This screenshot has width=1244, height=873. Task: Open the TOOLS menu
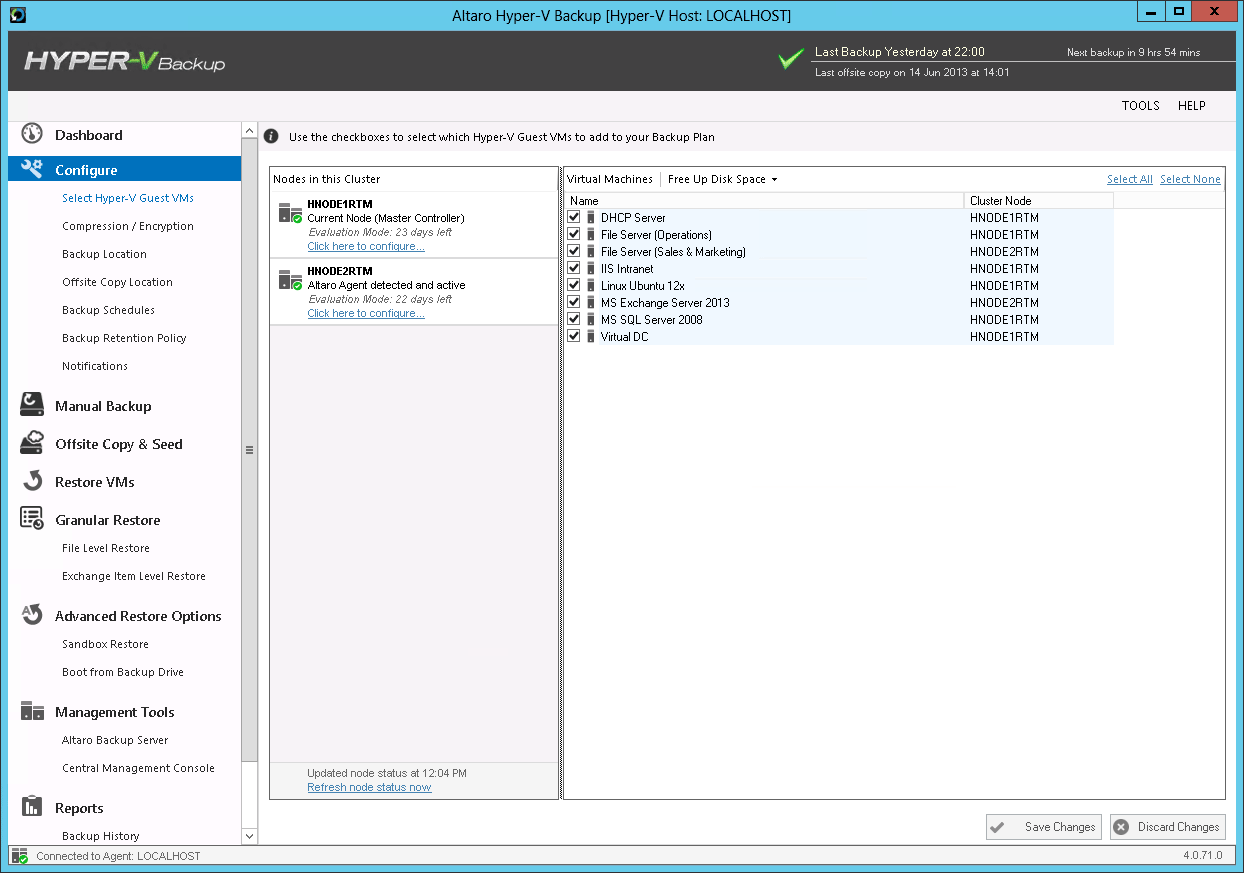1140,105
